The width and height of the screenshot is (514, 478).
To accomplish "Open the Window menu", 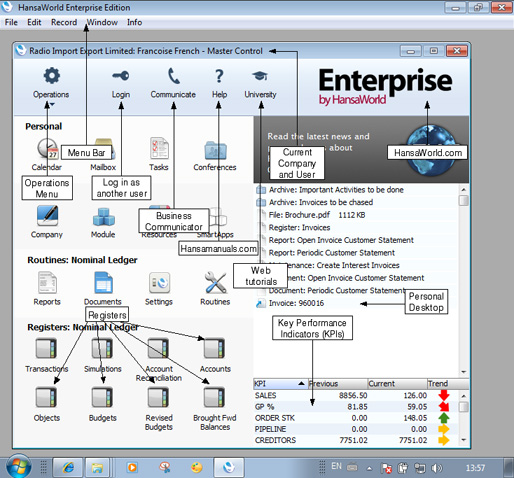I will click(102, 22).
